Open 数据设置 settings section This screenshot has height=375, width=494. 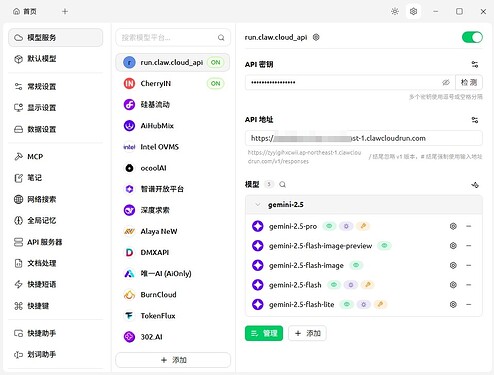56,129
